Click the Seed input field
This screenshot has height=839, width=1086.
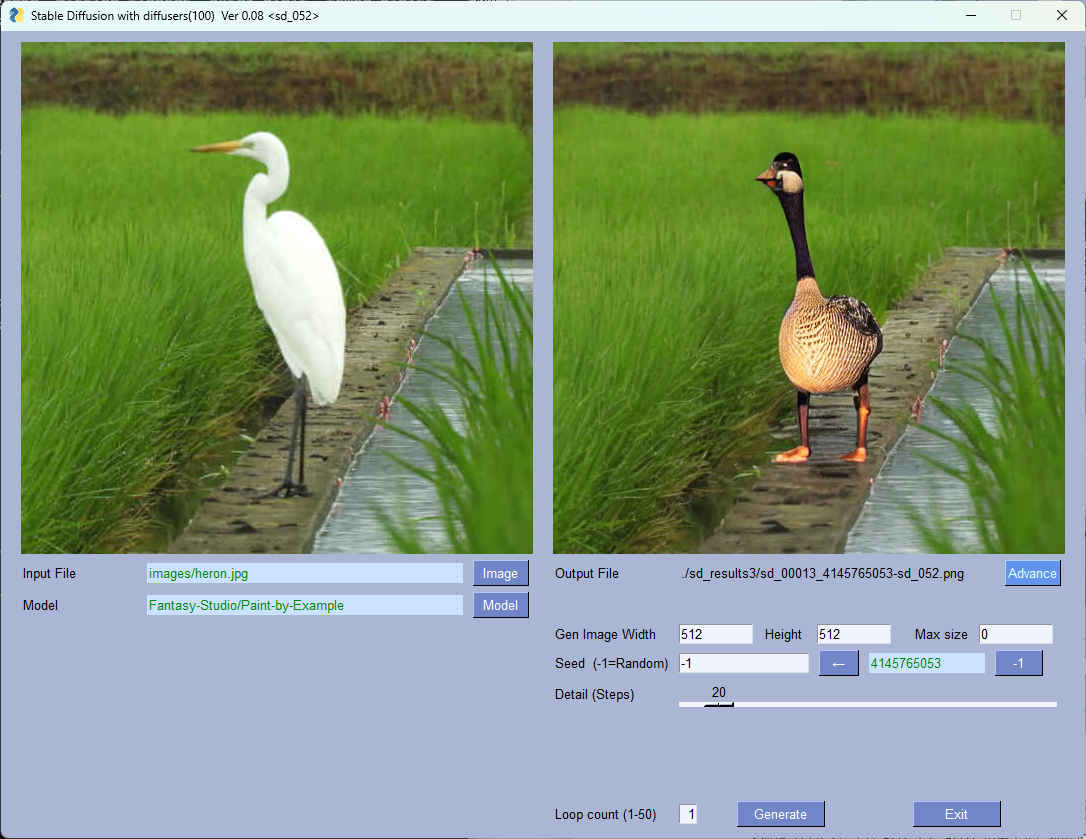(x=743, y=663)
